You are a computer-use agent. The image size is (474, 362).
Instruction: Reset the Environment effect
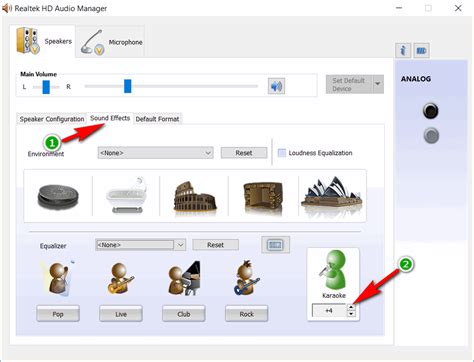pos(244,153)
